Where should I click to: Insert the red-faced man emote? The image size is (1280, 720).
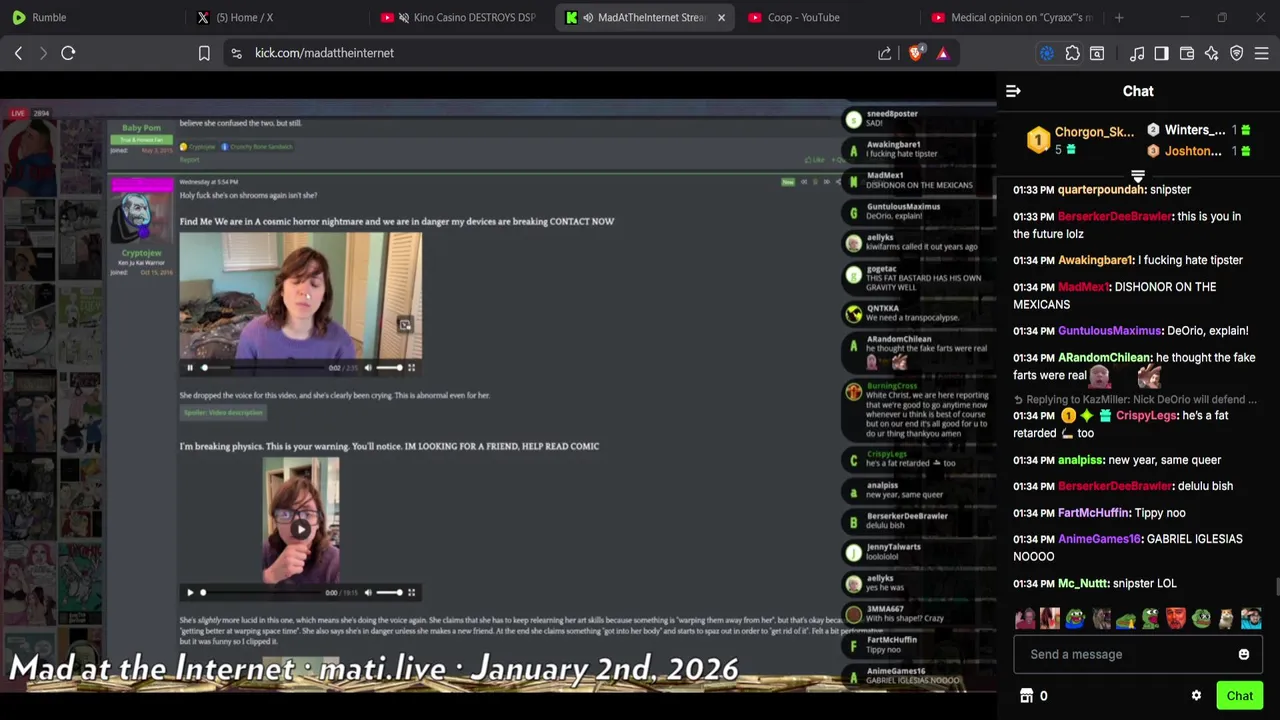tap(1175, 618)
